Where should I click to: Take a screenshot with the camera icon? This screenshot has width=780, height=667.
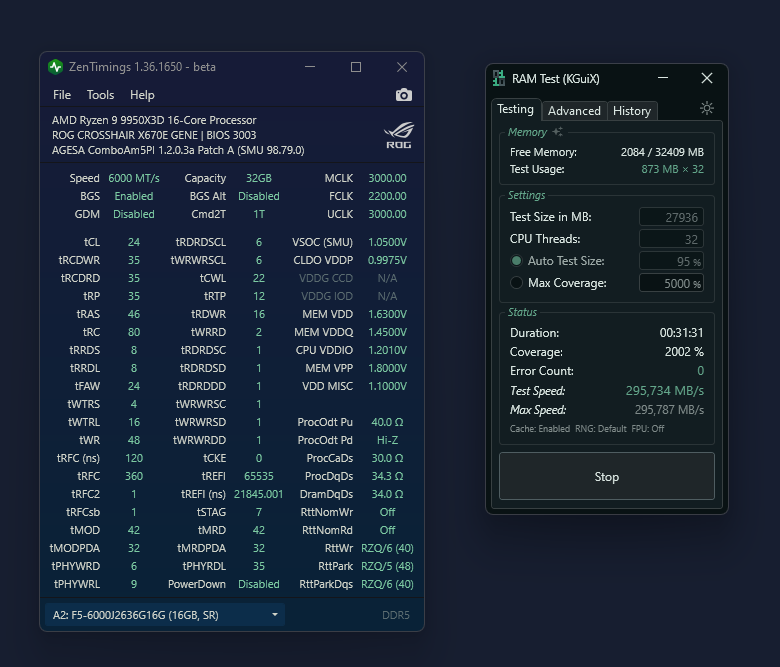[403, 95]
